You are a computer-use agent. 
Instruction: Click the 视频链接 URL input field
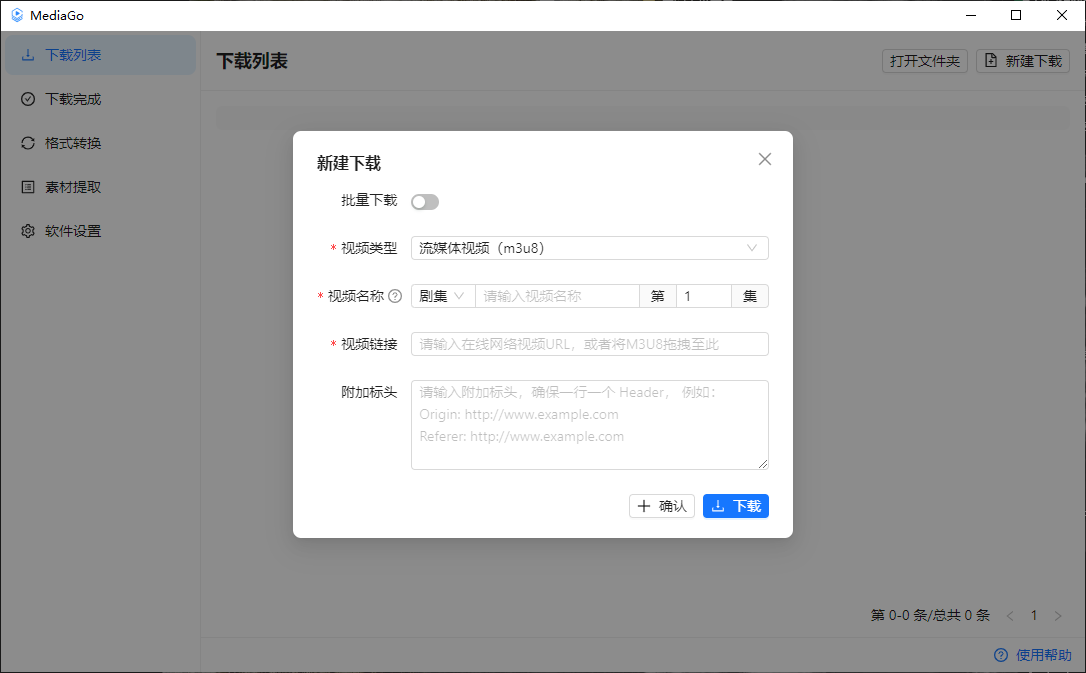point(590,343)
